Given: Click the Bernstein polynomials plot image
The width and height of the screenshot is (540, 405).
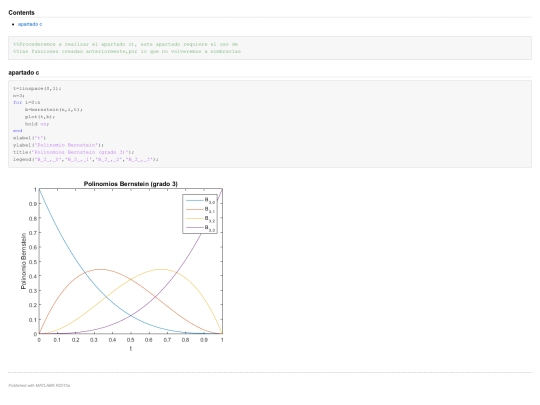Looking at the screenshot, I should coord(122,266).
